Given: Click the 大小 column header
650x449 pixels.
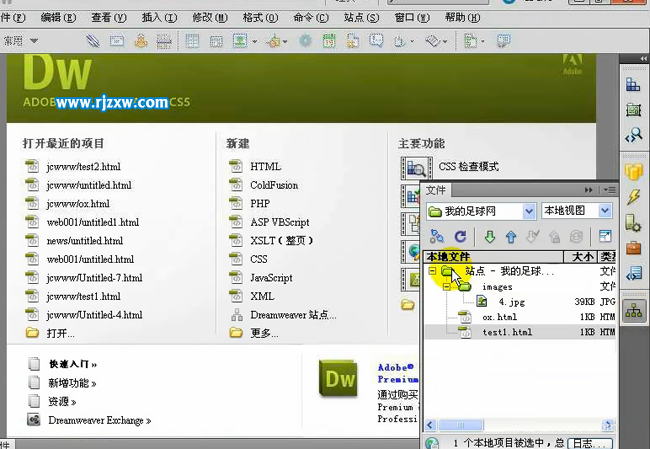Looking at the screenshot, I should click(x=581, y=257).
